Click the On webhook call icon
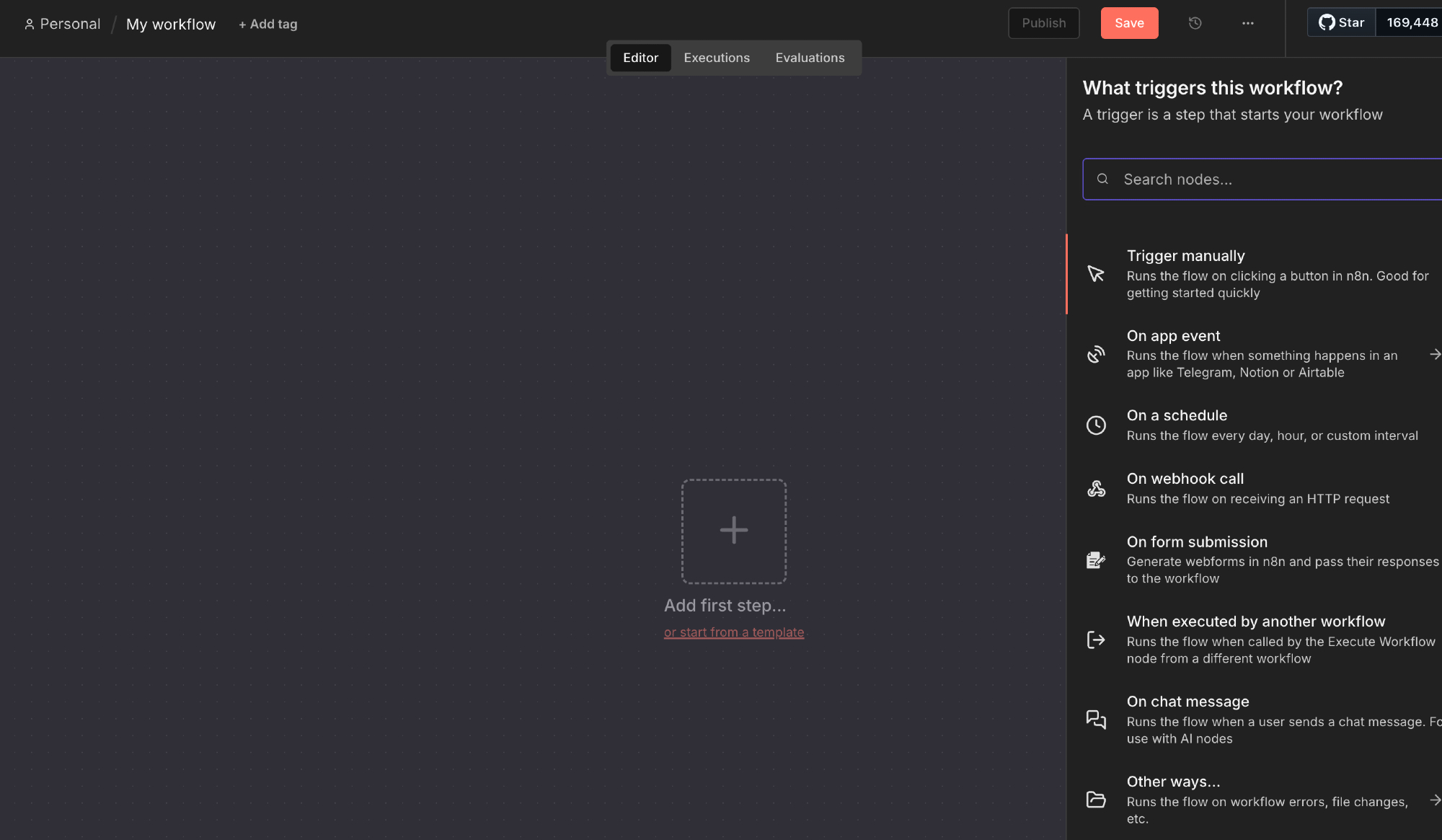Screen dimensions: 1442x840 [1096, 489]
